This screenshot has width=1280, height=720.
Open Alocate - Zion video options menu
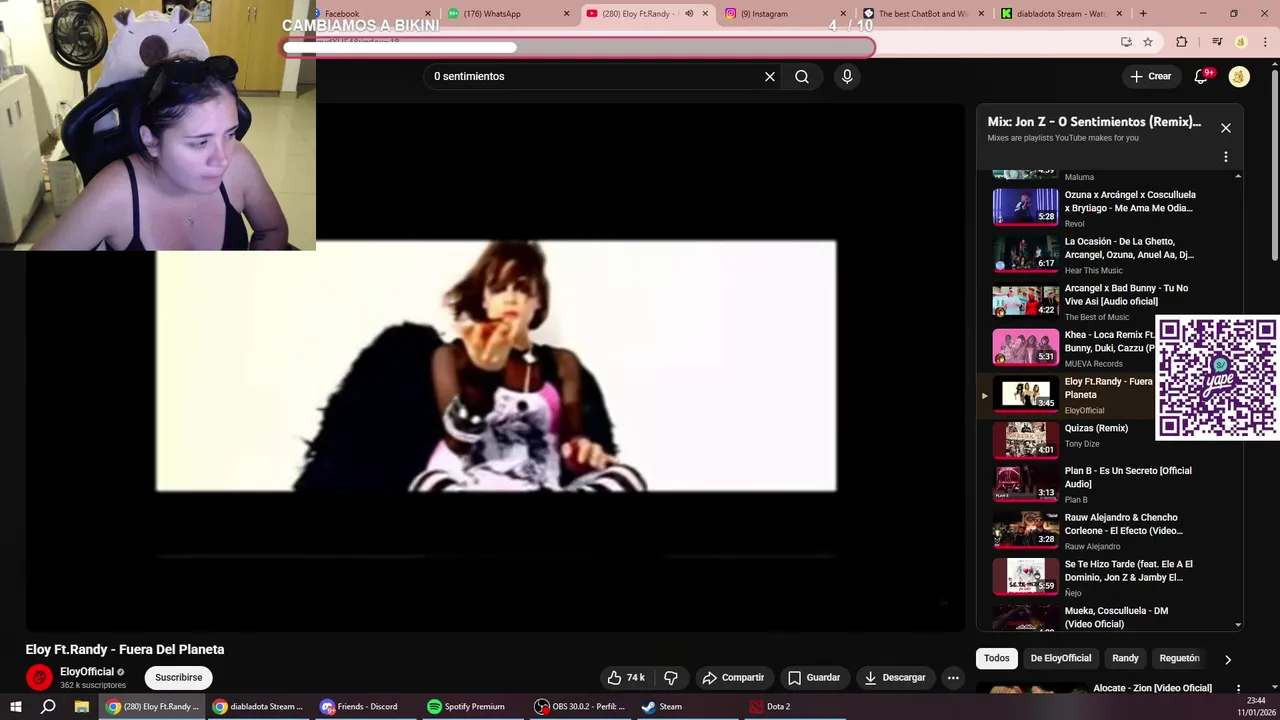[x=1238, y=689]
